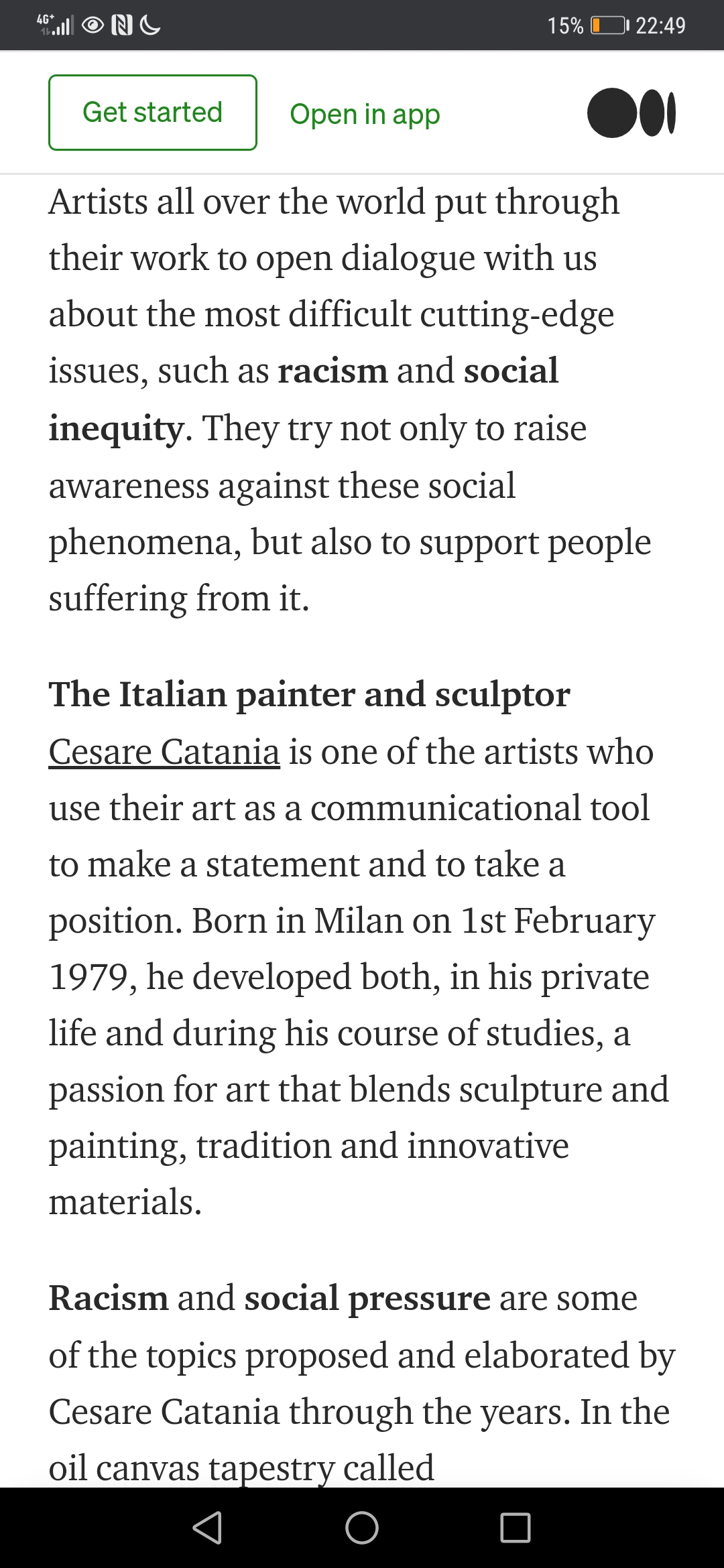This screenshot has height=1568, width=724.
Task: Tap the paragraph starting Artists all over
Action: [x=350, y=399]
